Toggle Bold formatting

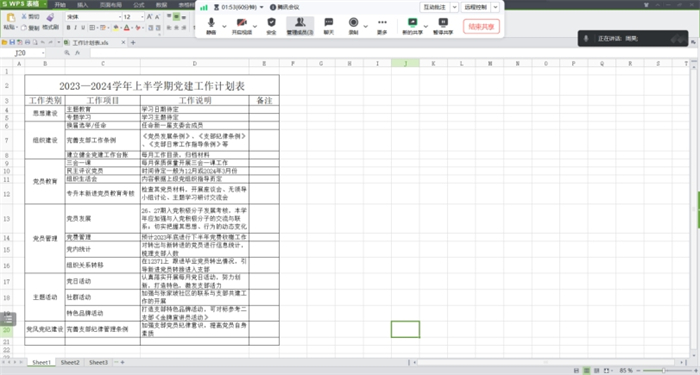[68, 28]
